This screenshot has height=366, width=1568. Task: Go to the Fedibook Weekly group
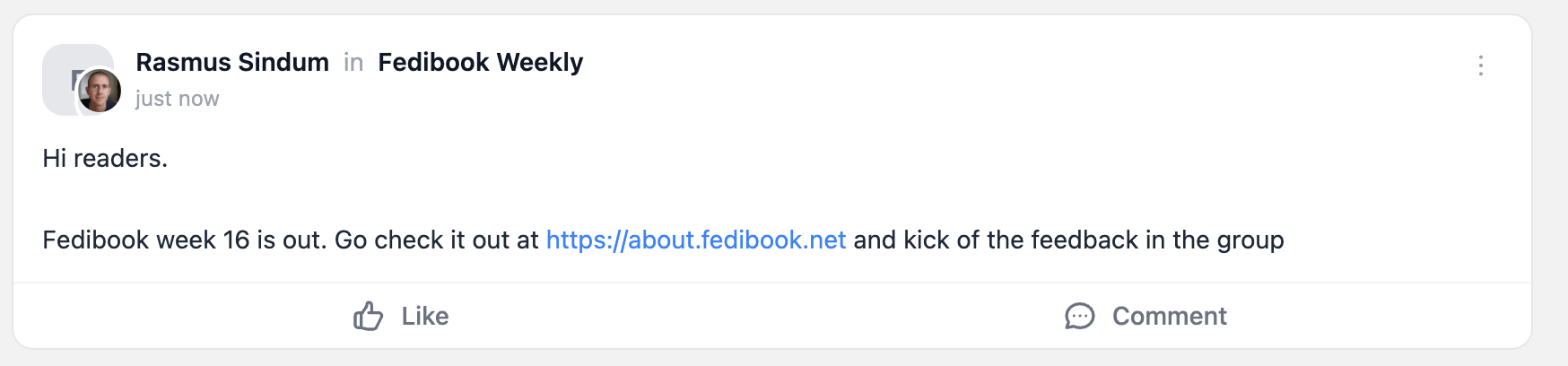coord(480,63)
